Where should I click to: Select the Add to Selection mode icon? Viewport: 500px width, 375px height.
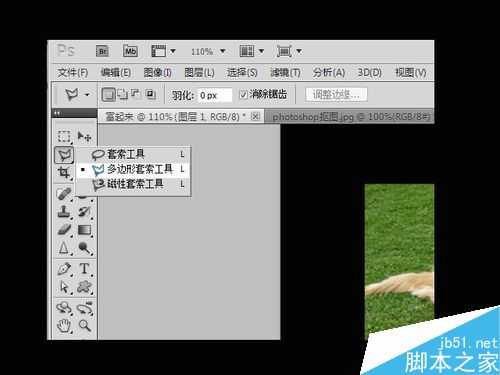122,95
